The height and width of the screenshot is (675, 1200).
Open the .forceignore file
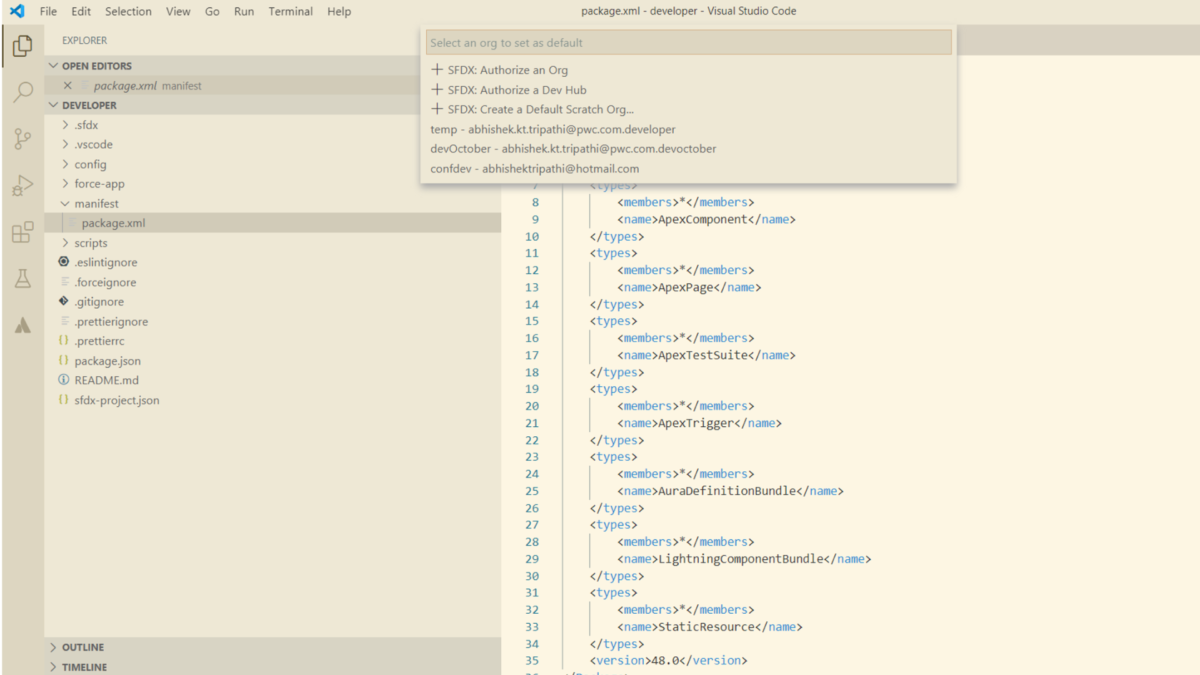click(273, 282)
